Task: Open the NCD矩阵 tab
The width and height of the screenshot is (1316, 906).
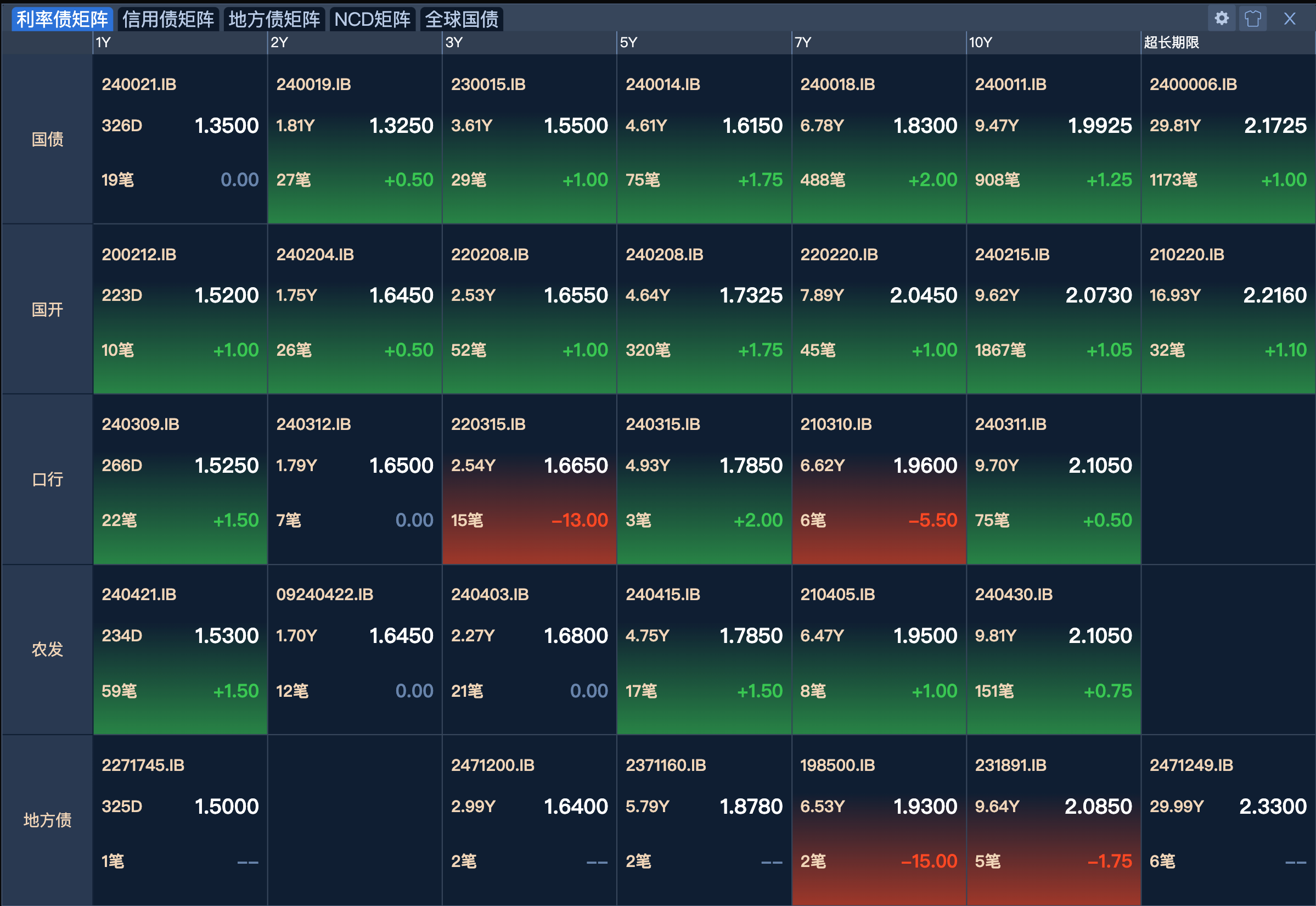Action: tap(372, 19)
